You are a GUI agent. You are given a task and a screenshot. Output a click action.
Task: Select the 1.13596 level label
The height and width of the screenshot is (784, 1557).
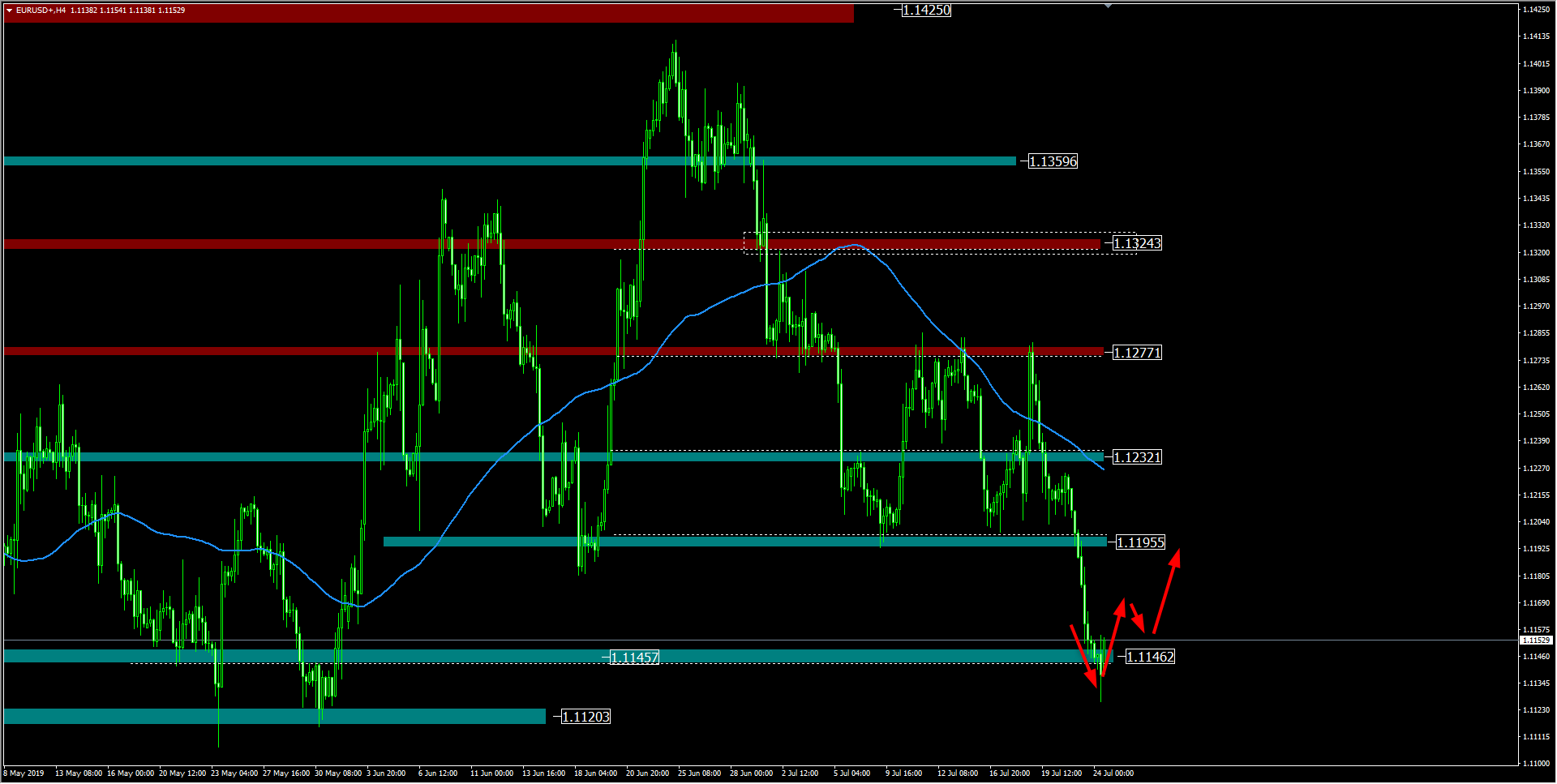(1053, 161)
